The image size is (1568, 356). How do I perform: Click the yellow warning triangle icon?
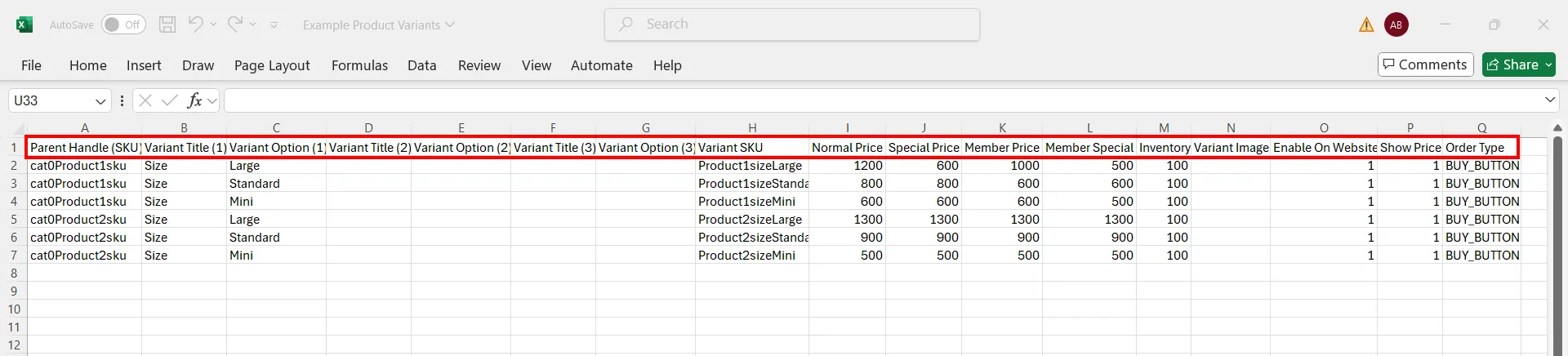click(1366, 25)
